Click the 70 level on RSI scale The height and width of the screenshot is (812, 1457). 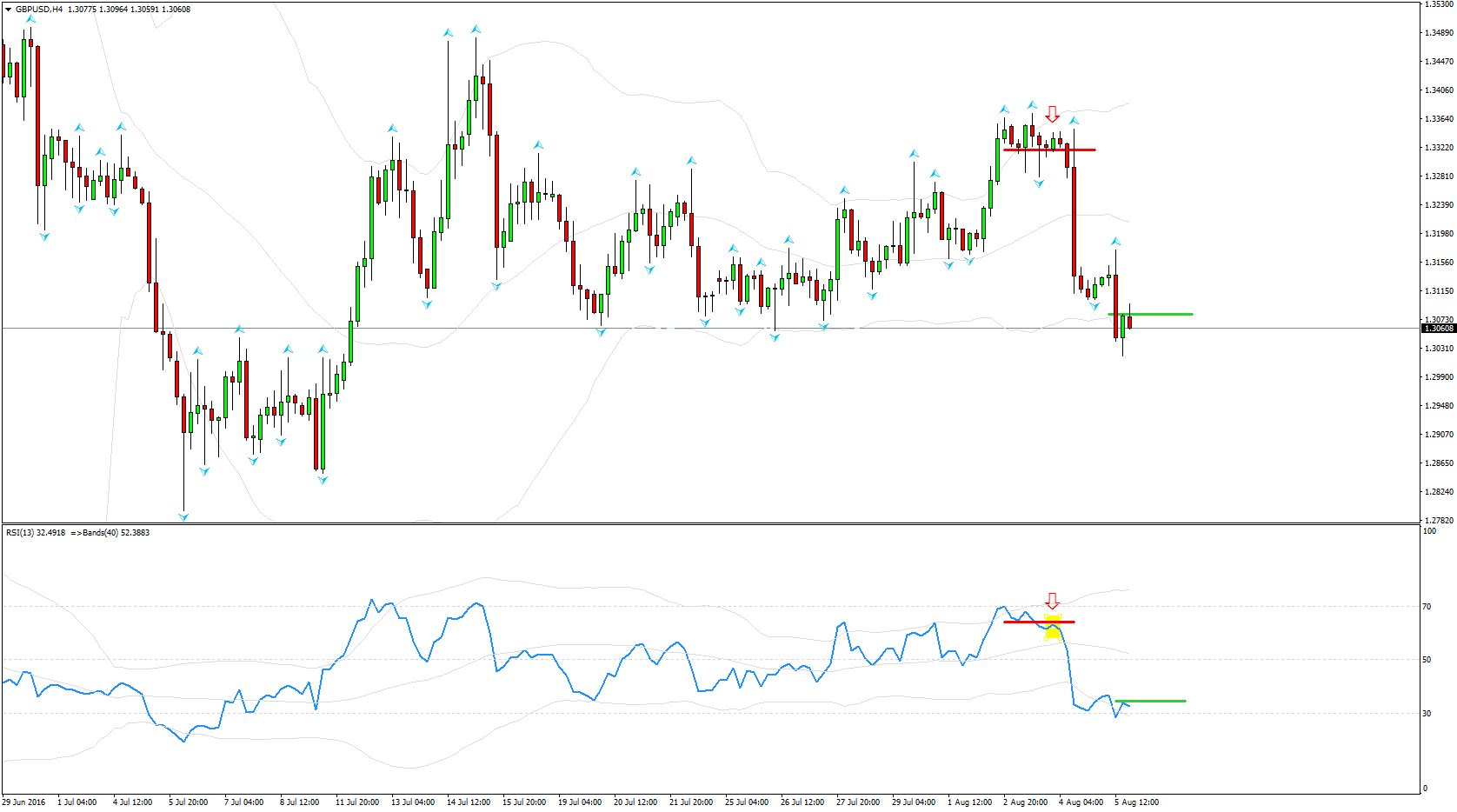pos(1427,607)
